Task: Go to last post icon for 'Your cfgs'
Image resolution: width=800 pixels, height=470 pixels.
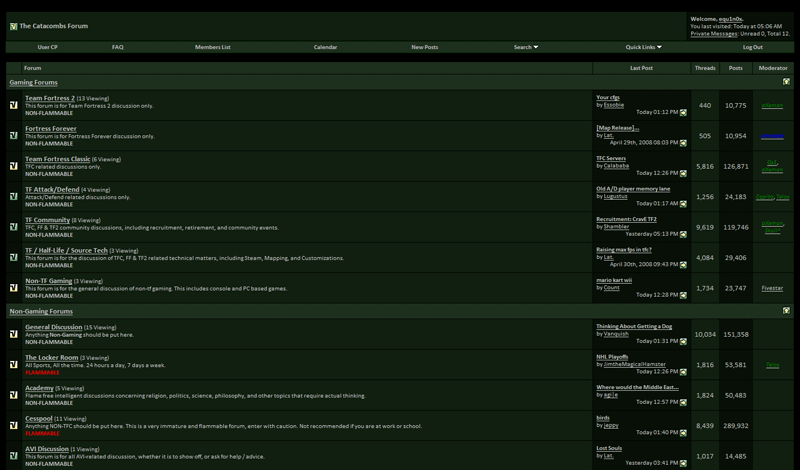Action: pos(683,112)
